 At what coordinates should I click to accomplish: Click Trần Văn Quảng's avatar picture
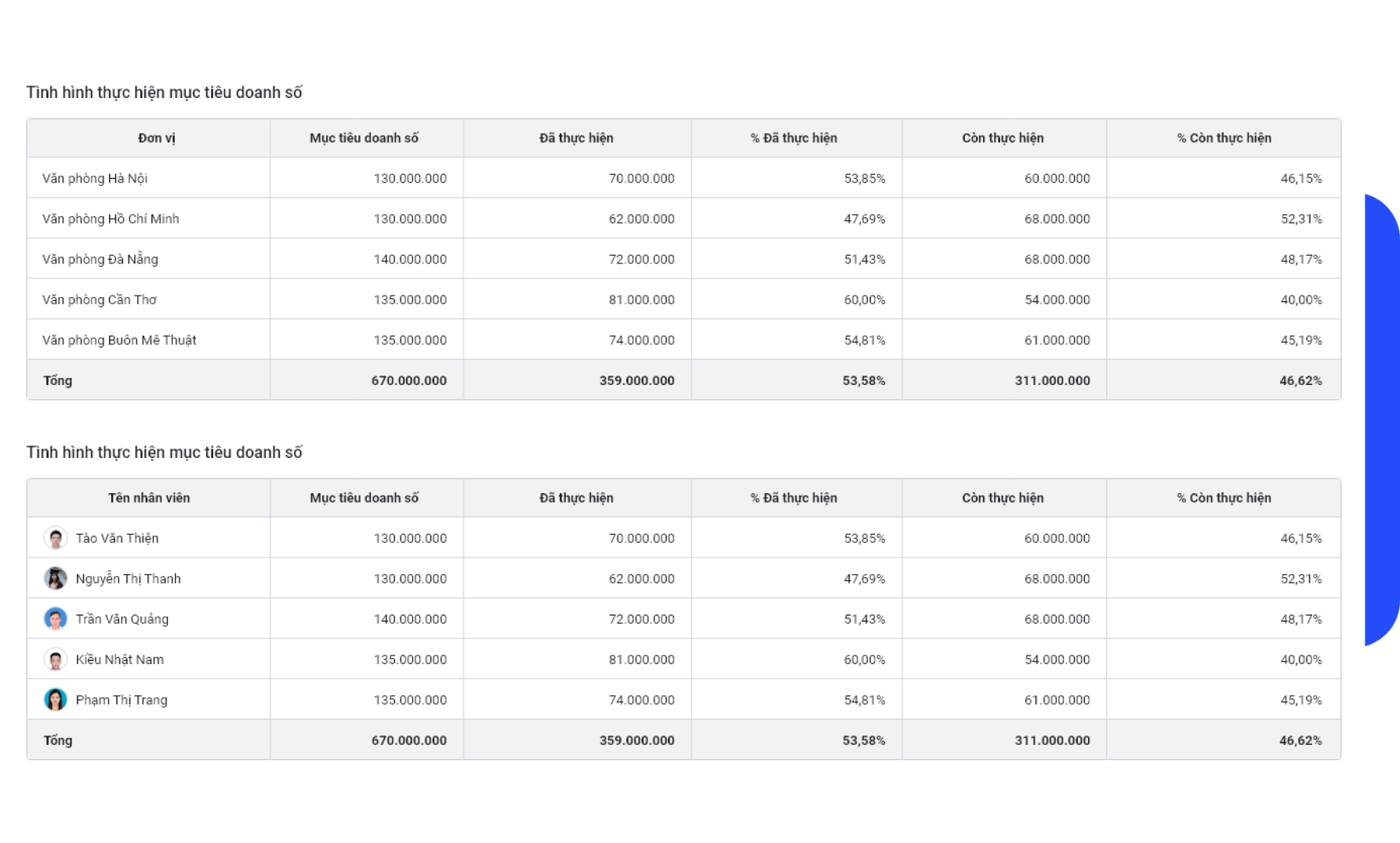55,620
